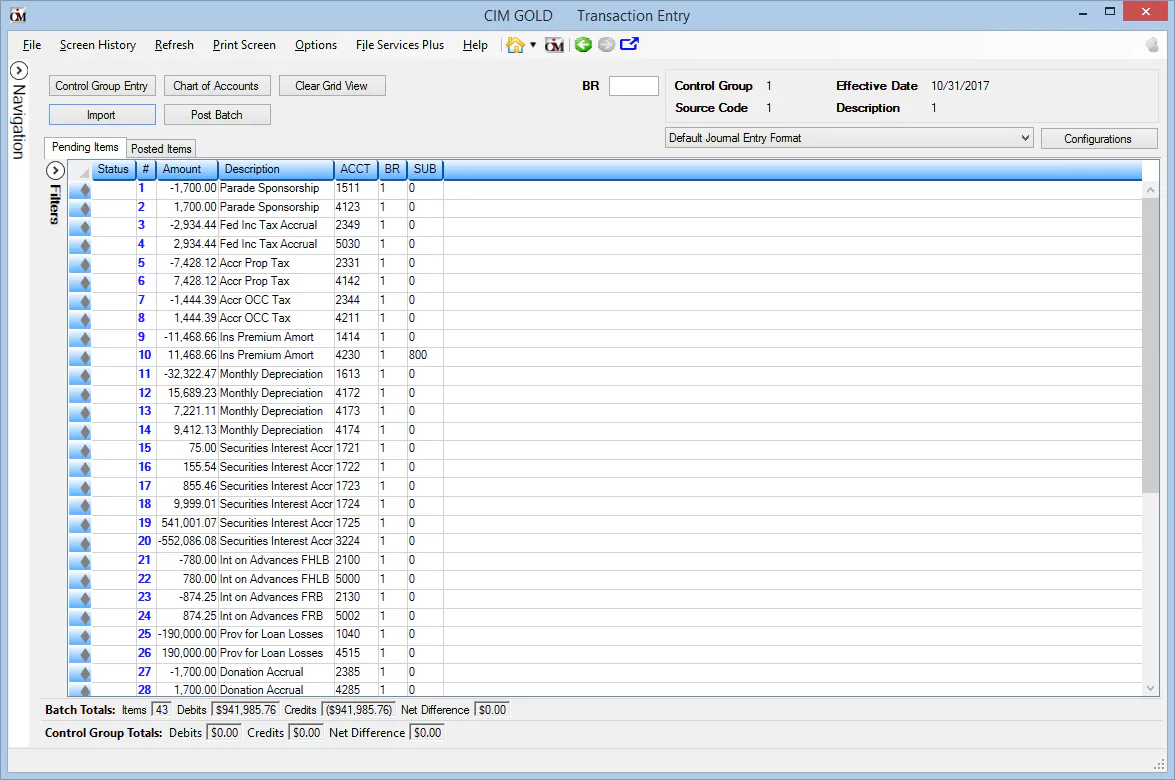
Task: Click the Import button
Action: click(102, 115)
